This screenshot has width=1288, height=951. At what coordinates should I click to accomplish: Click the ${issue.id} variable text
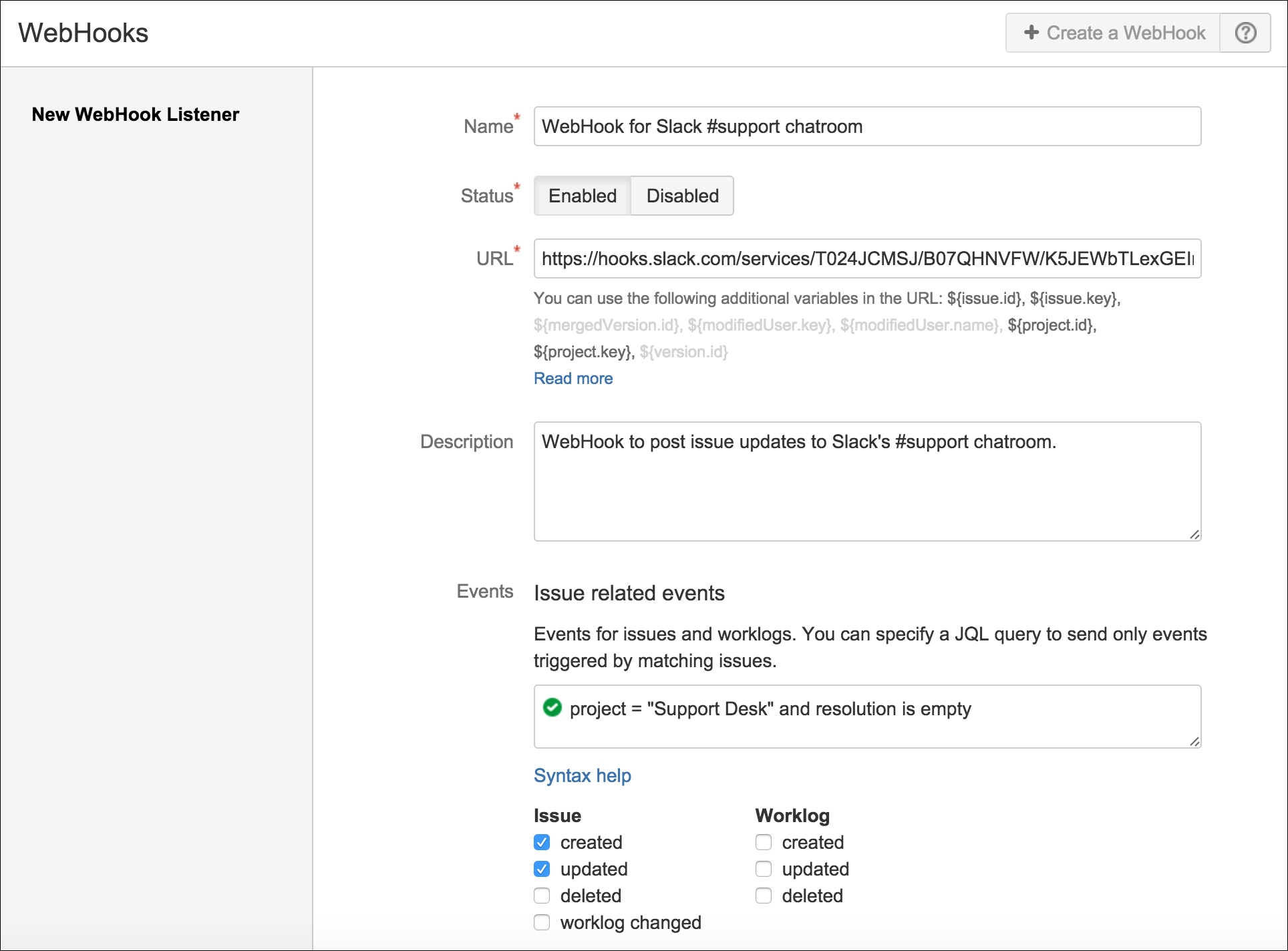point(984,299)
